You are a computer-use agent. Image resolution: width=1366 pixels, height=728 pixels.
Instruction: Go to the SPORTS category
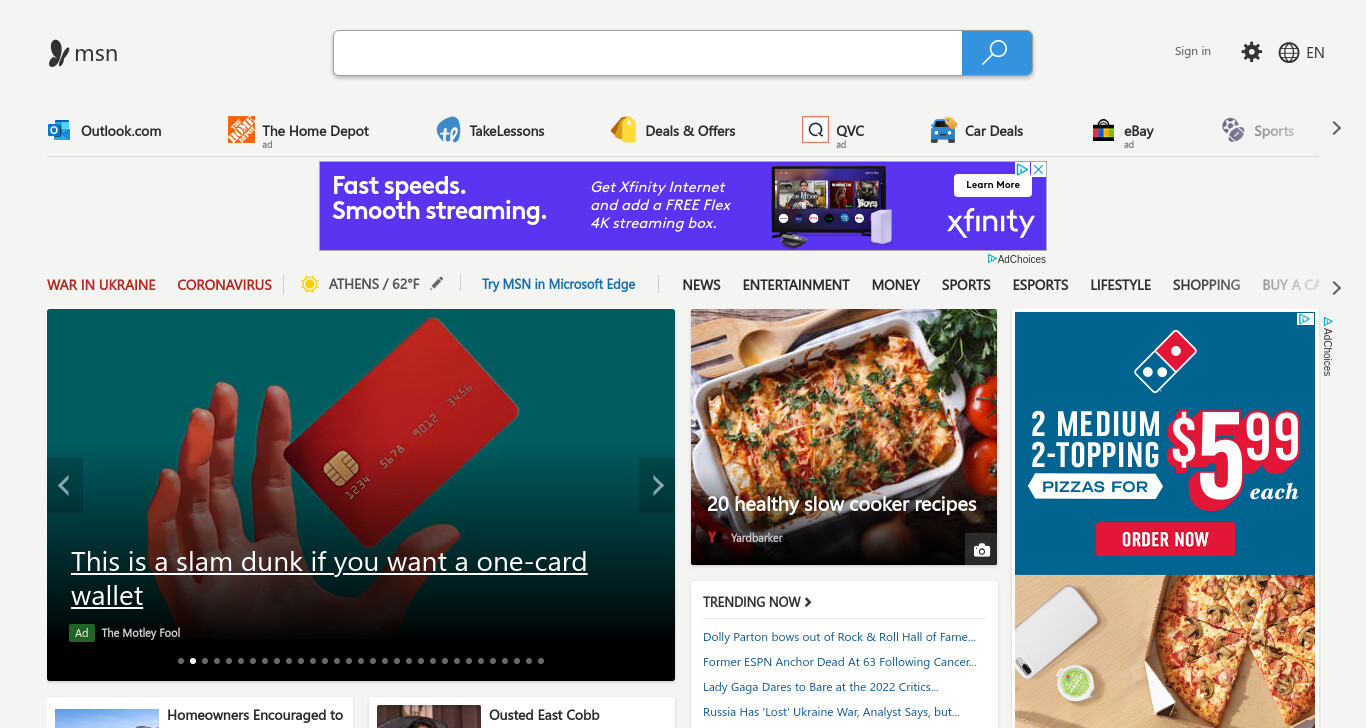966,285
